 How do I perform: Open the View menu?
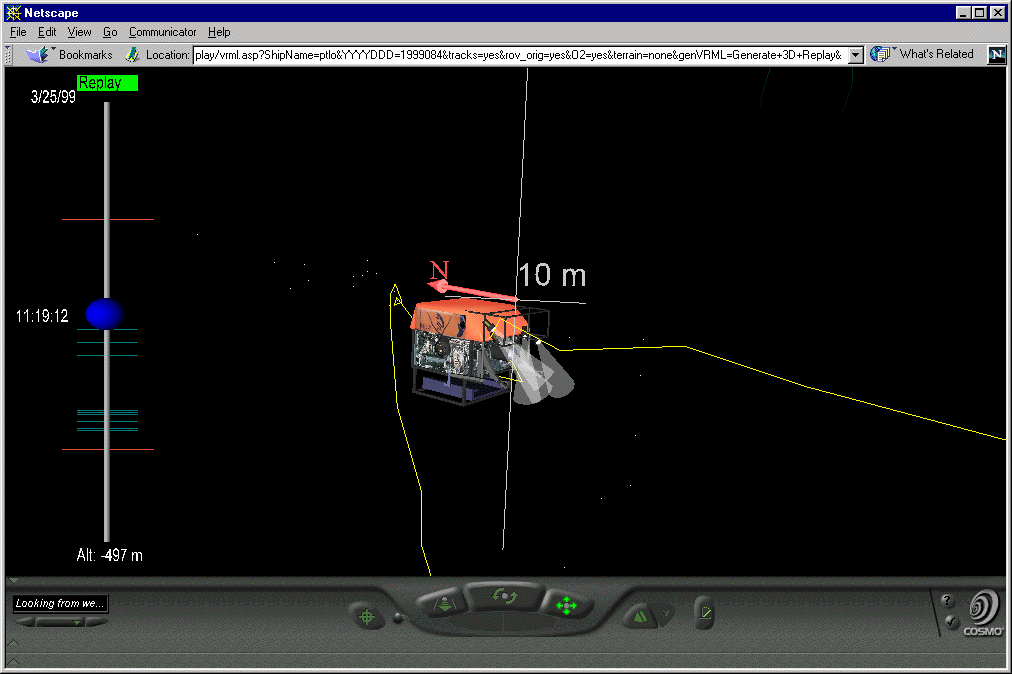click(79, 32)
